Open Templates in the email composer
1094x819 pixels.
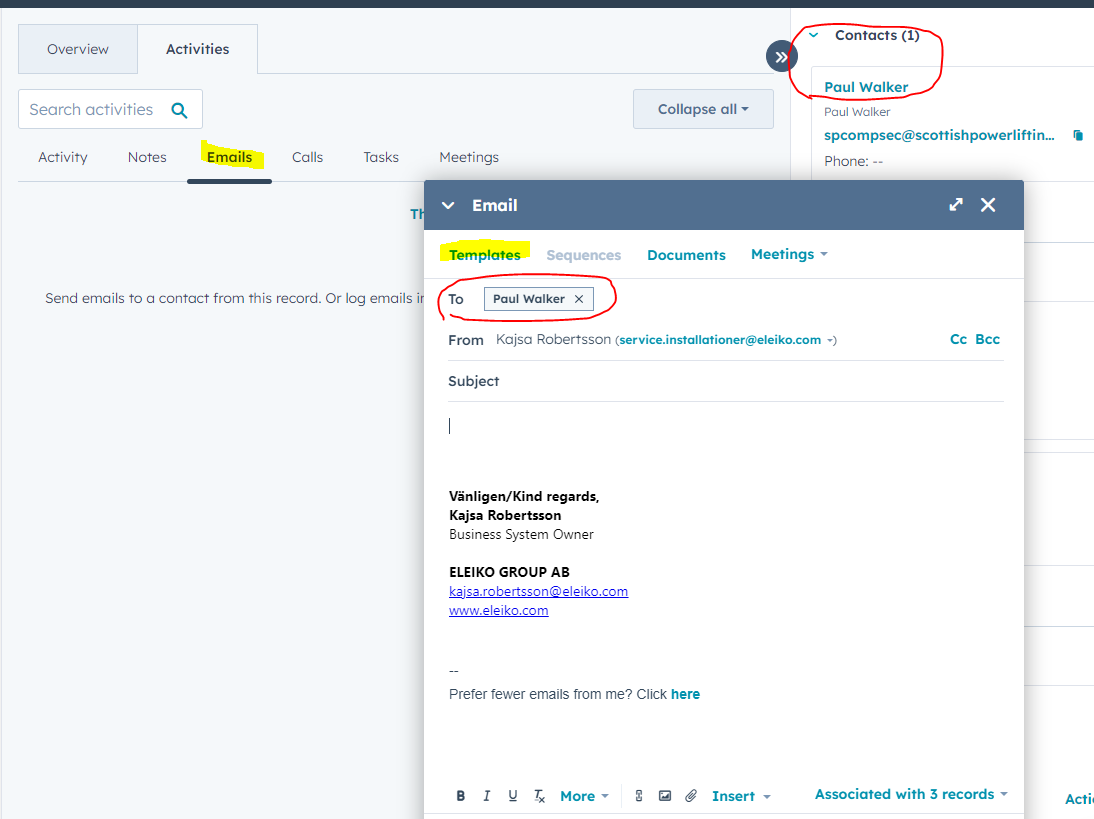tap(485, 255)
